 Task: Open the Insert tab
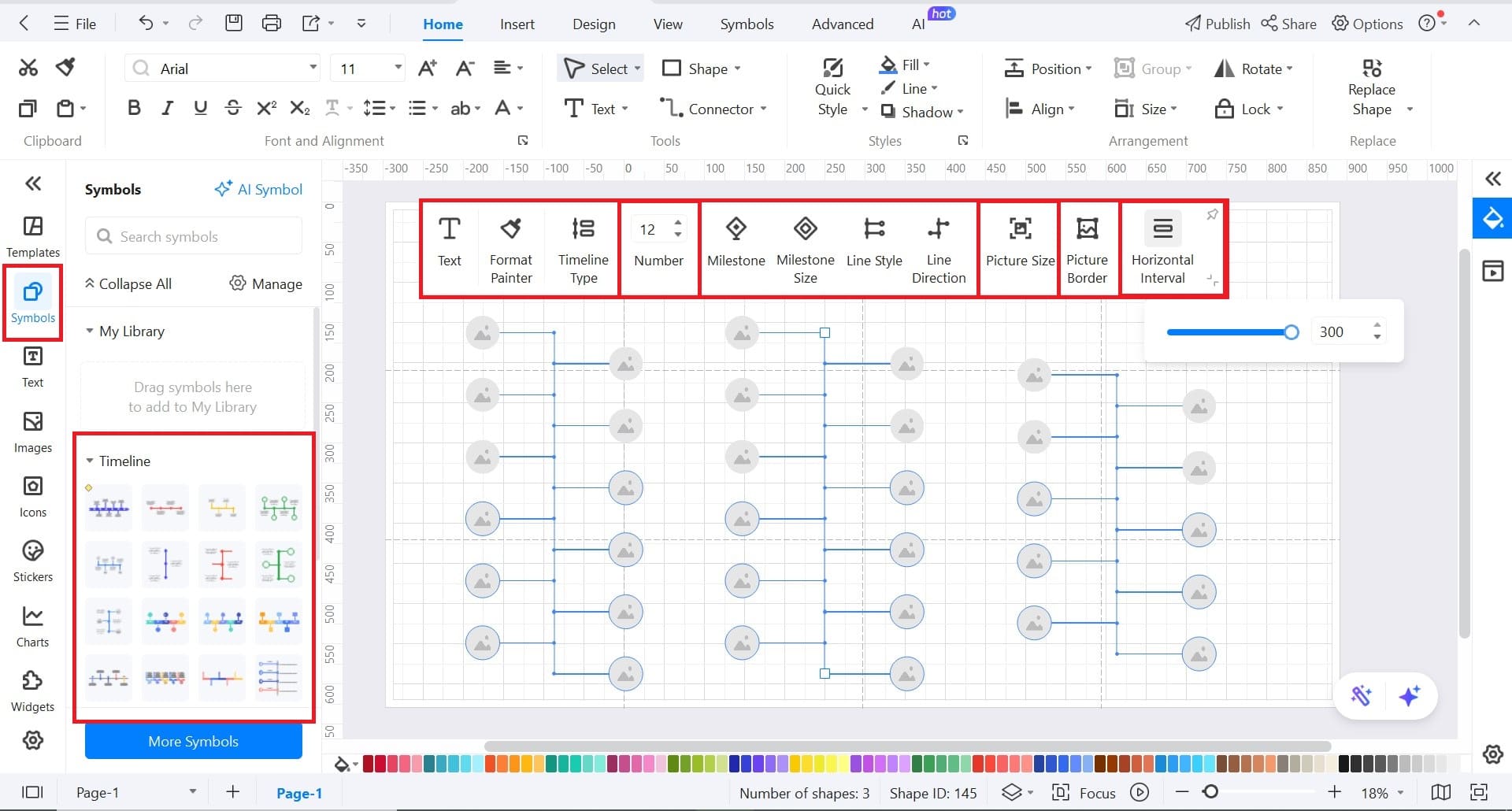tap(517, 24)
